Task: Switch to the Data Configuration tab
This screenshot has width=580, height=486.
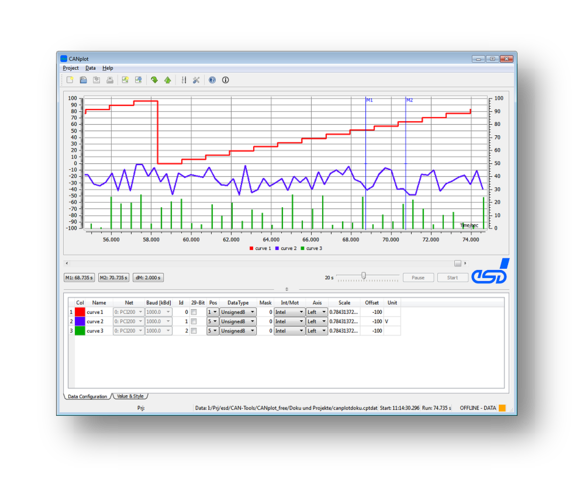Action: [x=88, y=396]
